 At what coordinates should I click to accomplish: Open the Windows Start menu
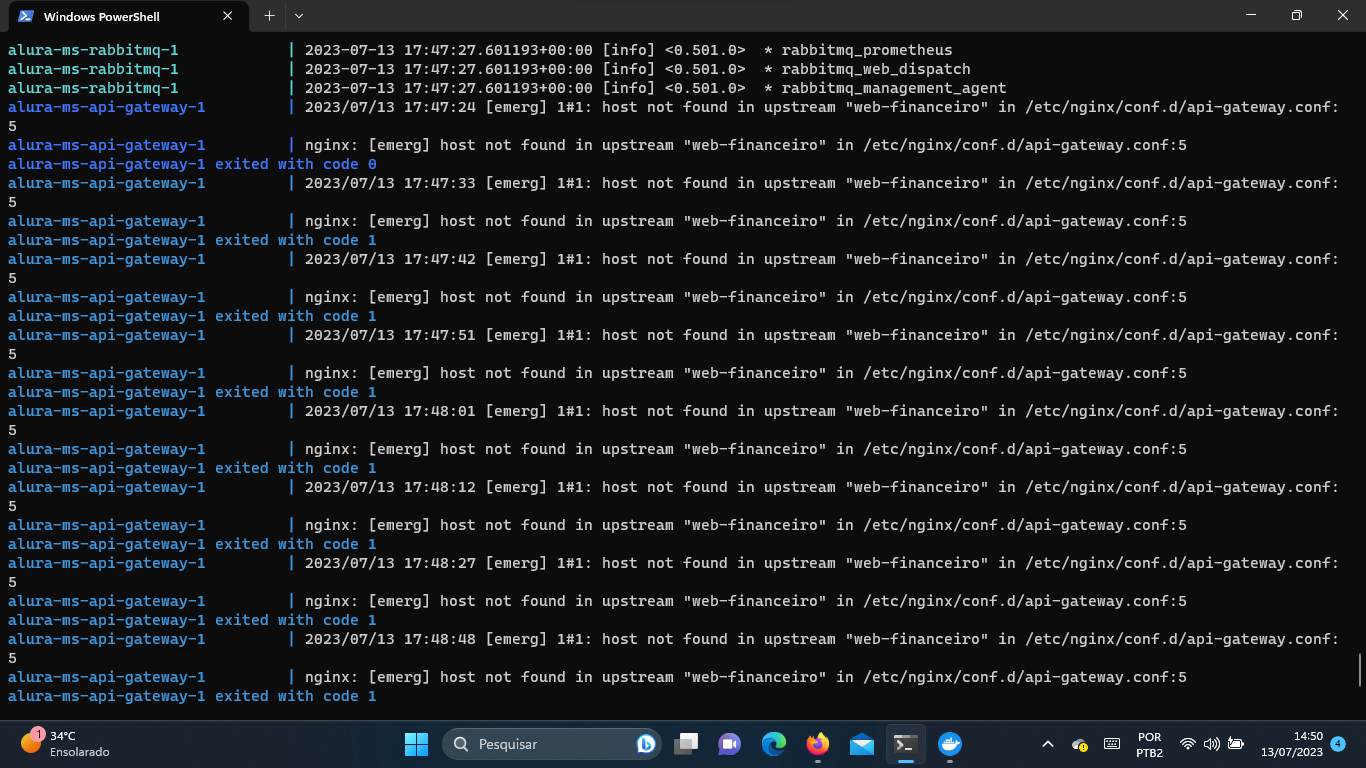416,744
